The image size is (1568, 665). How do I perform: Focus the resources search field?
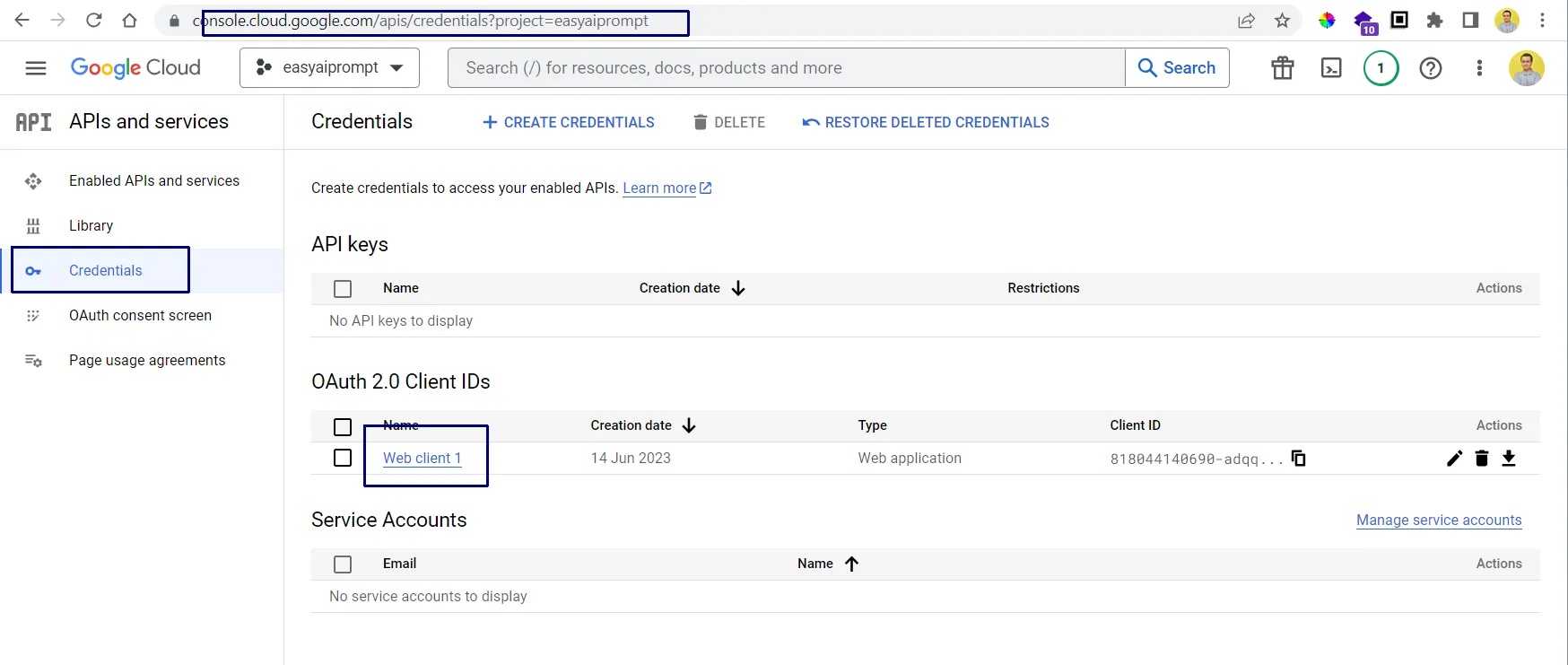787,67
